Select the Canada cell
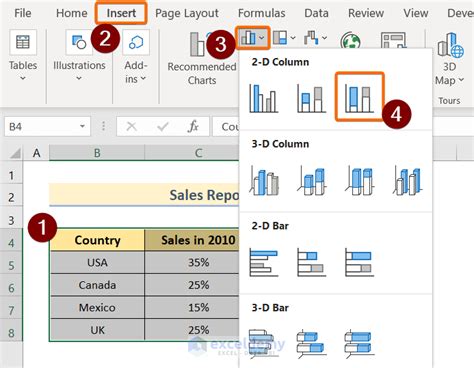The image size is (474, 368). point(97,285)
